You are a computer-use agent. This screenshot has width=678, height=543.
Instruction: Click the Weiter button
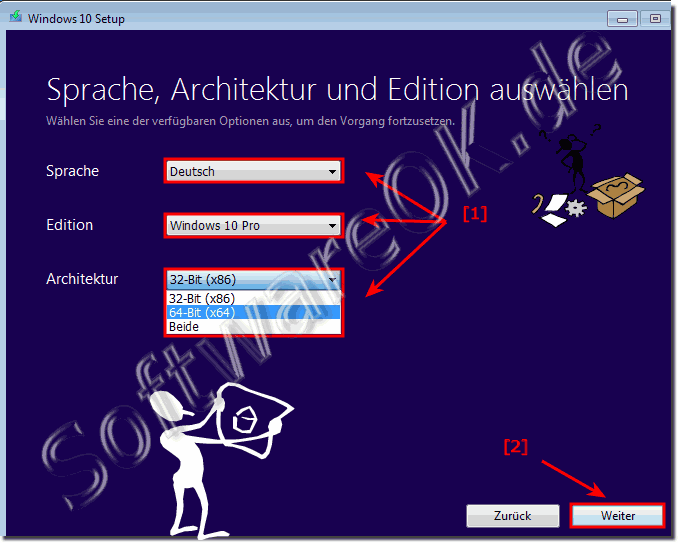(x=617, y=515)
